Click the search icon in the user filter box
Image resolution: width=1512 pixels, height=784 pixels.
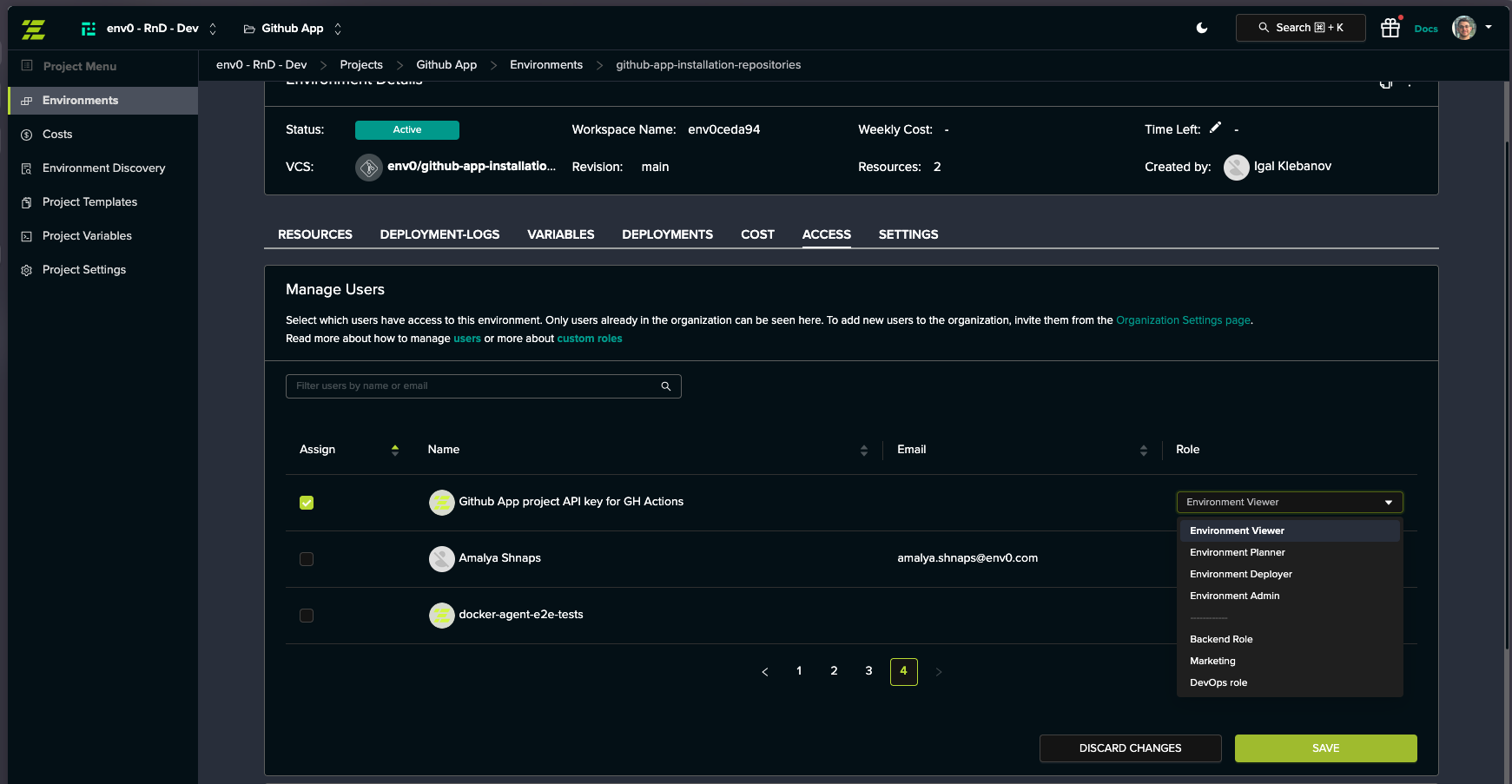pos(665,385)
